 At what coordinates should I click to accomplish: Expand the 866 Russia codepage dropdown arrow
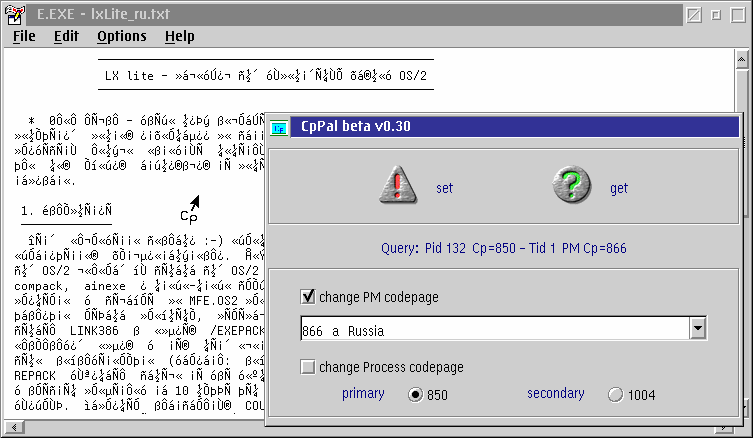pos(698,328)
